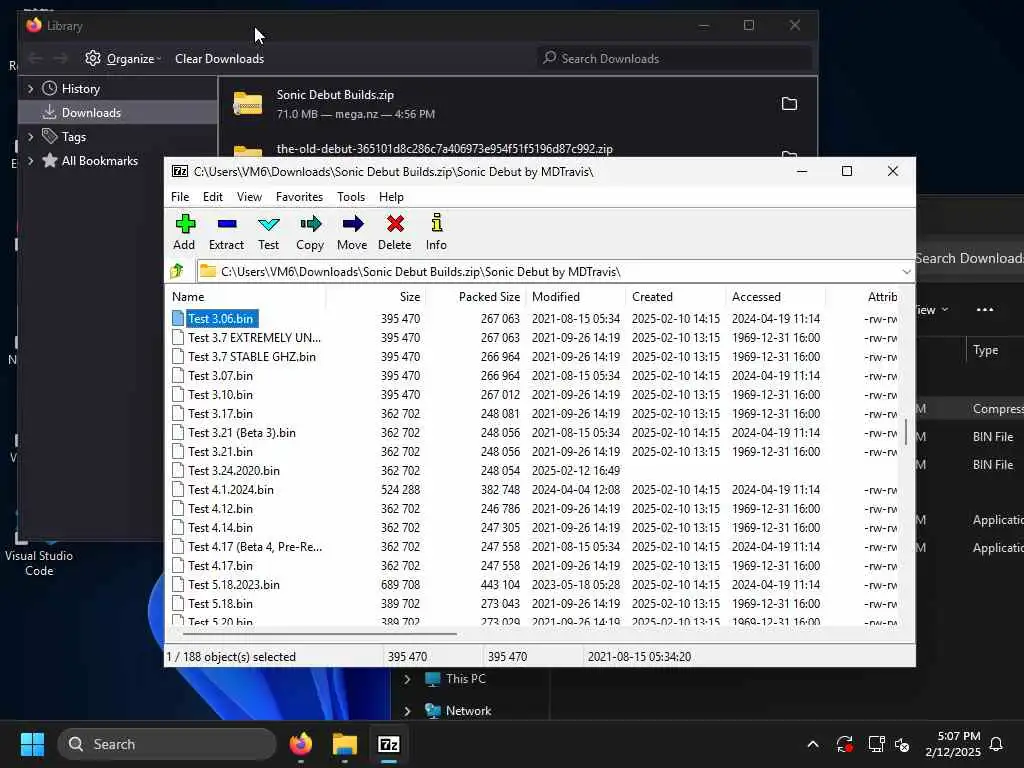This screenshot has width=1024, height=768.
Task: Click file icon of Test 4.1.2024.bin
Action: (178, 489)
